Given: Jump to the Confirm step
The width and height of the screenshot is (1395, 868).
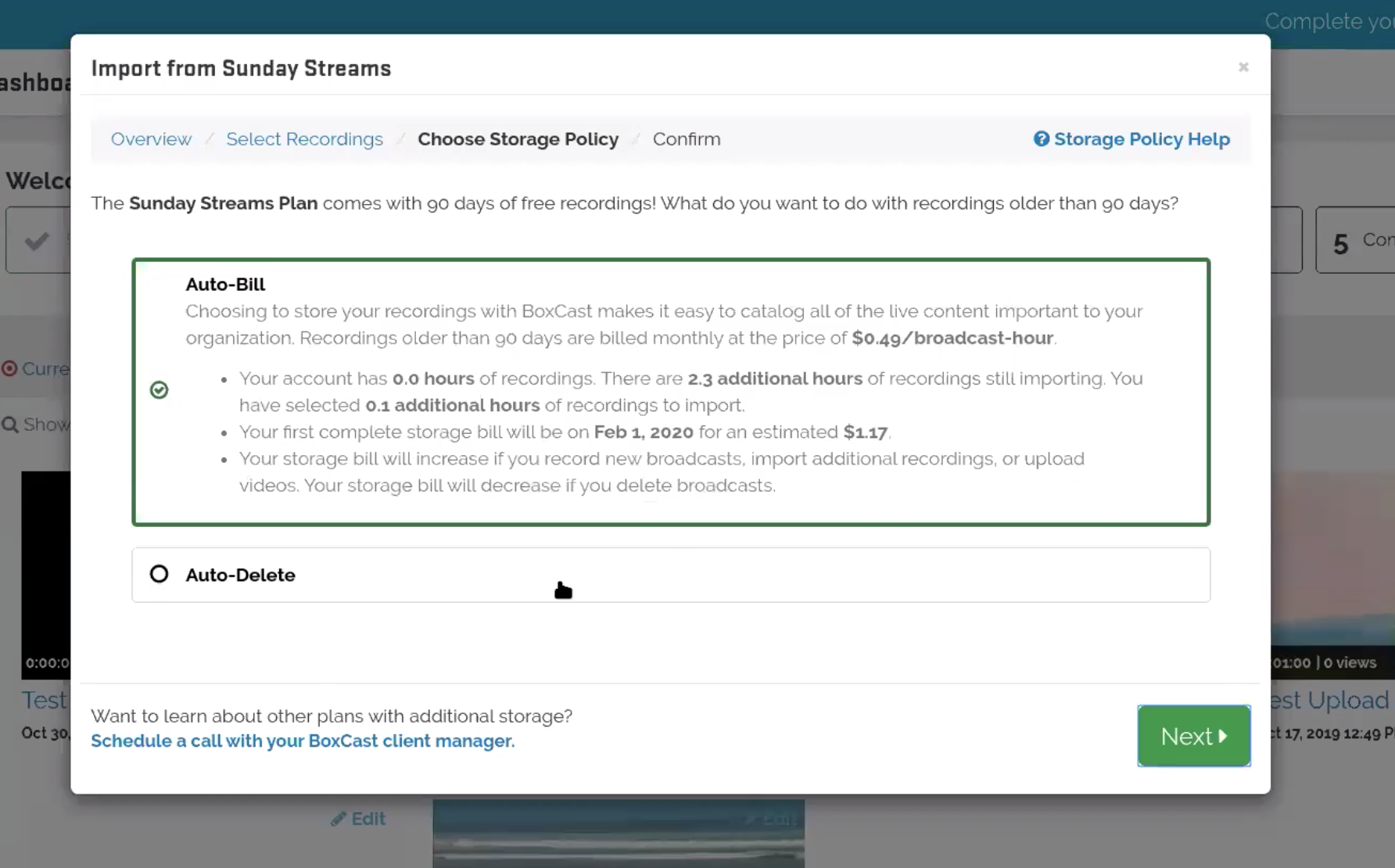Looking at the screenshot, I should pyautogui.click(x=686, y=139).
